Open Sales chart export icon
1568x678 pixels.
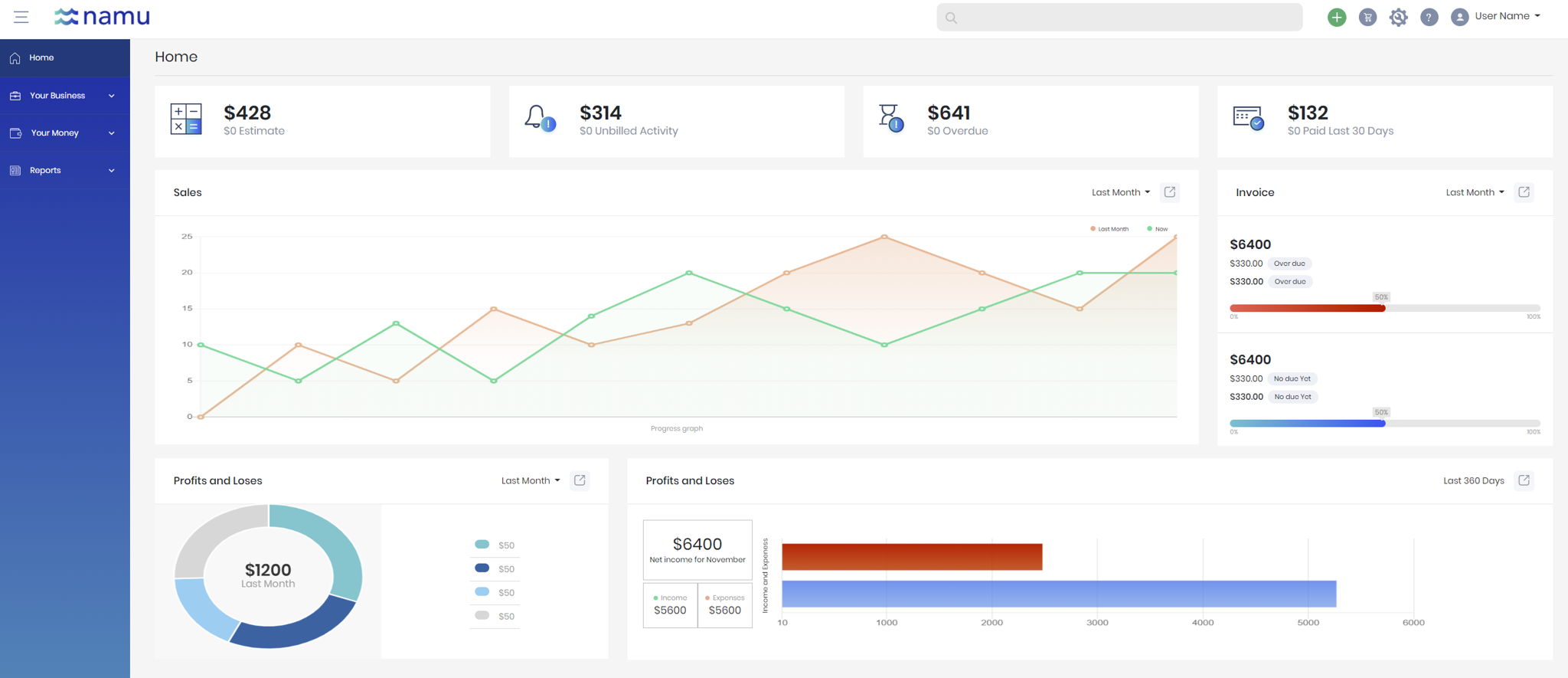coord(1170,192)
